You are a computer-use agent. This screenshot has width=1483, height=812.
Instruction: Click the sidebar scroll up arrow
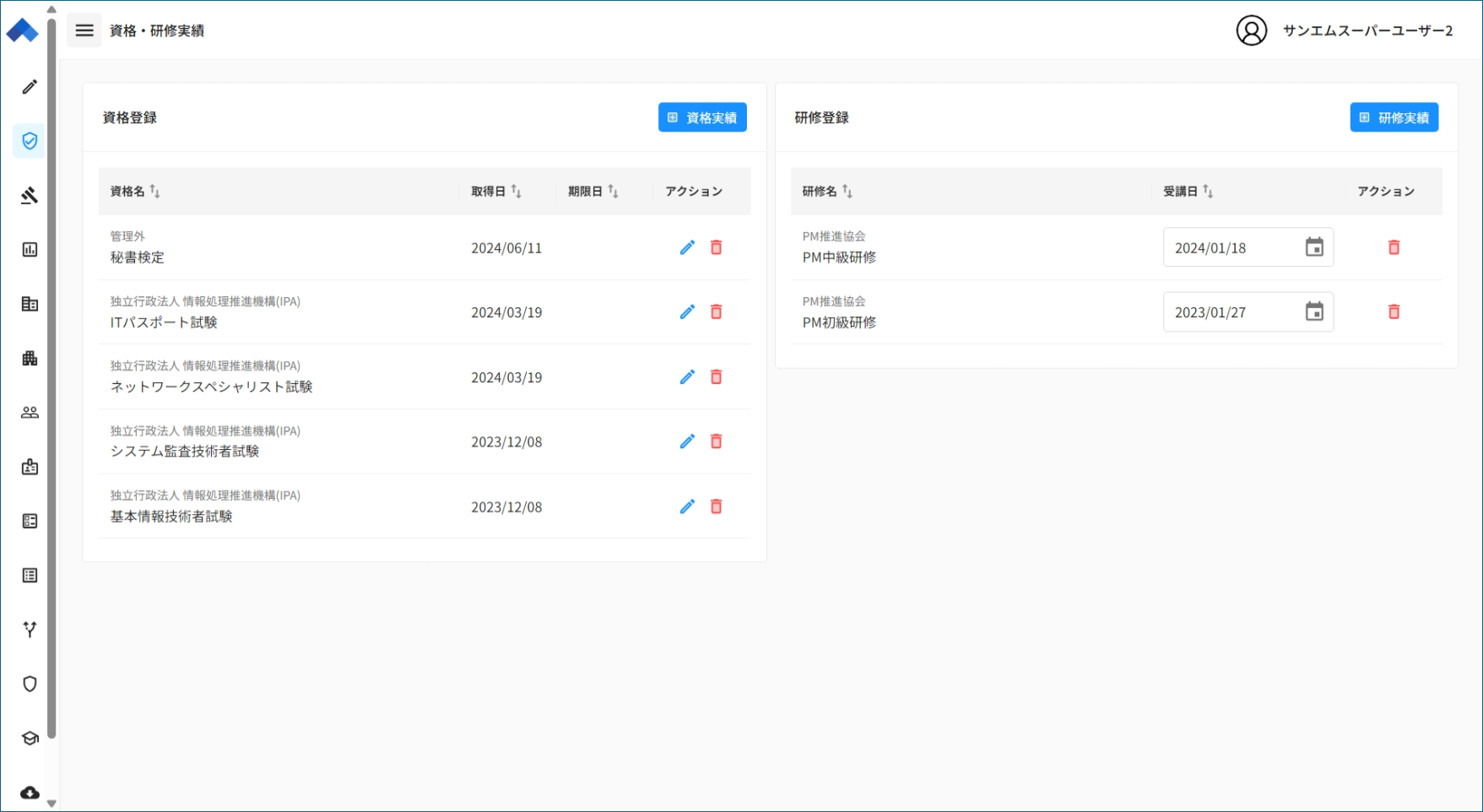(x=51, y=10)
